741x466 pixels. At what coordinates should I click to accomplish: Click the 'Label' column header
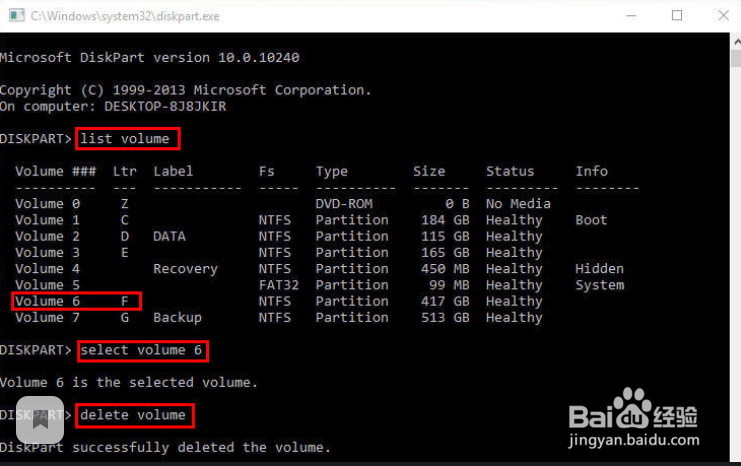(173, 171)
